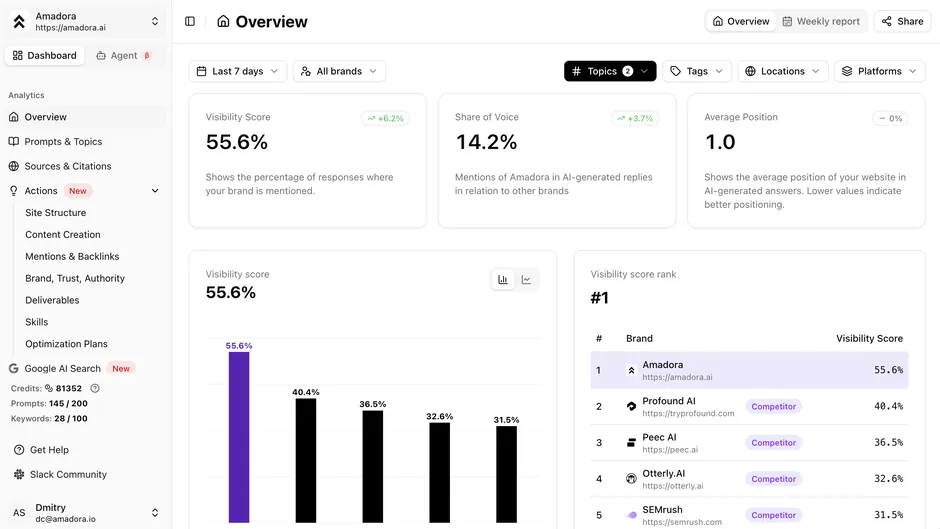940x529 pixels.
Task: Click the Competitor badge for Profound AI
Action: pos(773,406)
